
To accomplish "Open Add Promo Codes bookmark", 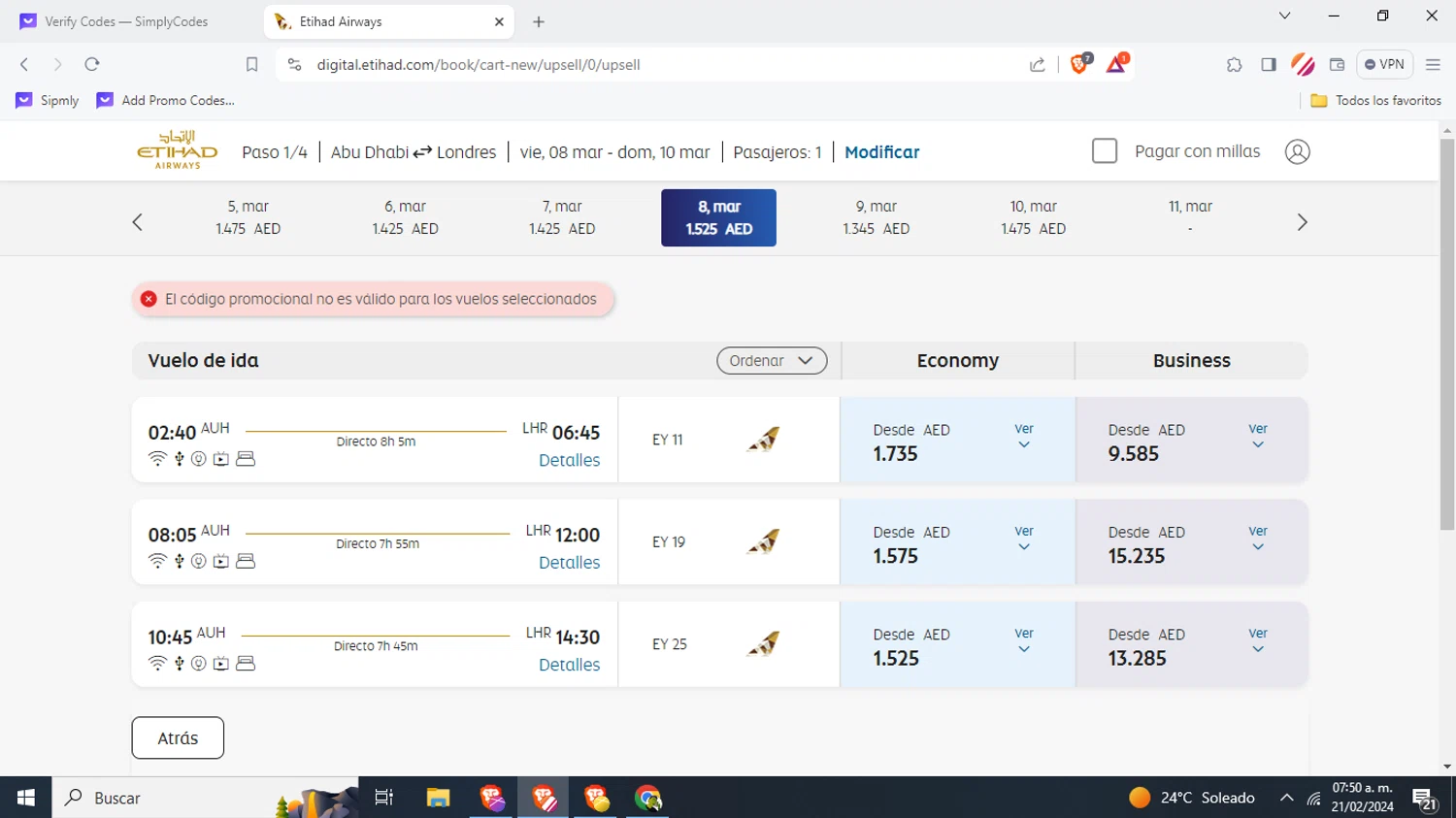I will click(166, 100).
